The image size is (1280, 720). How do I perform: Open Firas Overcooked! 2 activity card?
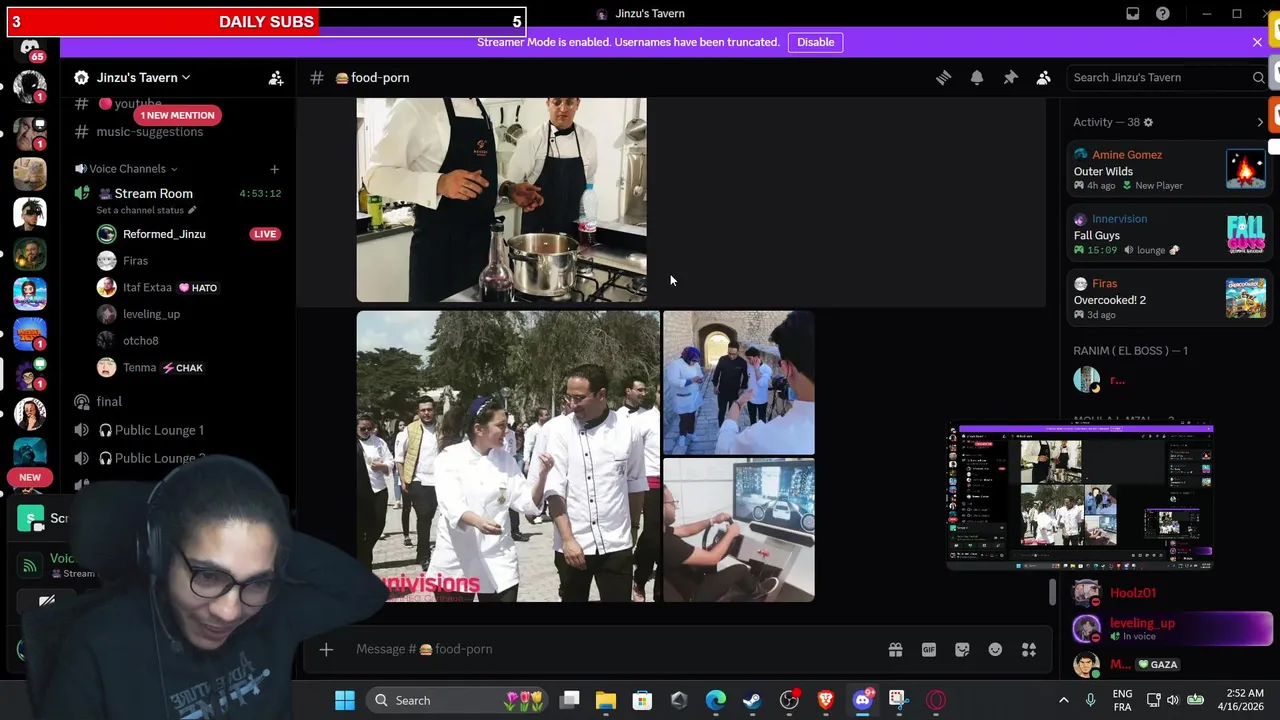[1168, 298]
